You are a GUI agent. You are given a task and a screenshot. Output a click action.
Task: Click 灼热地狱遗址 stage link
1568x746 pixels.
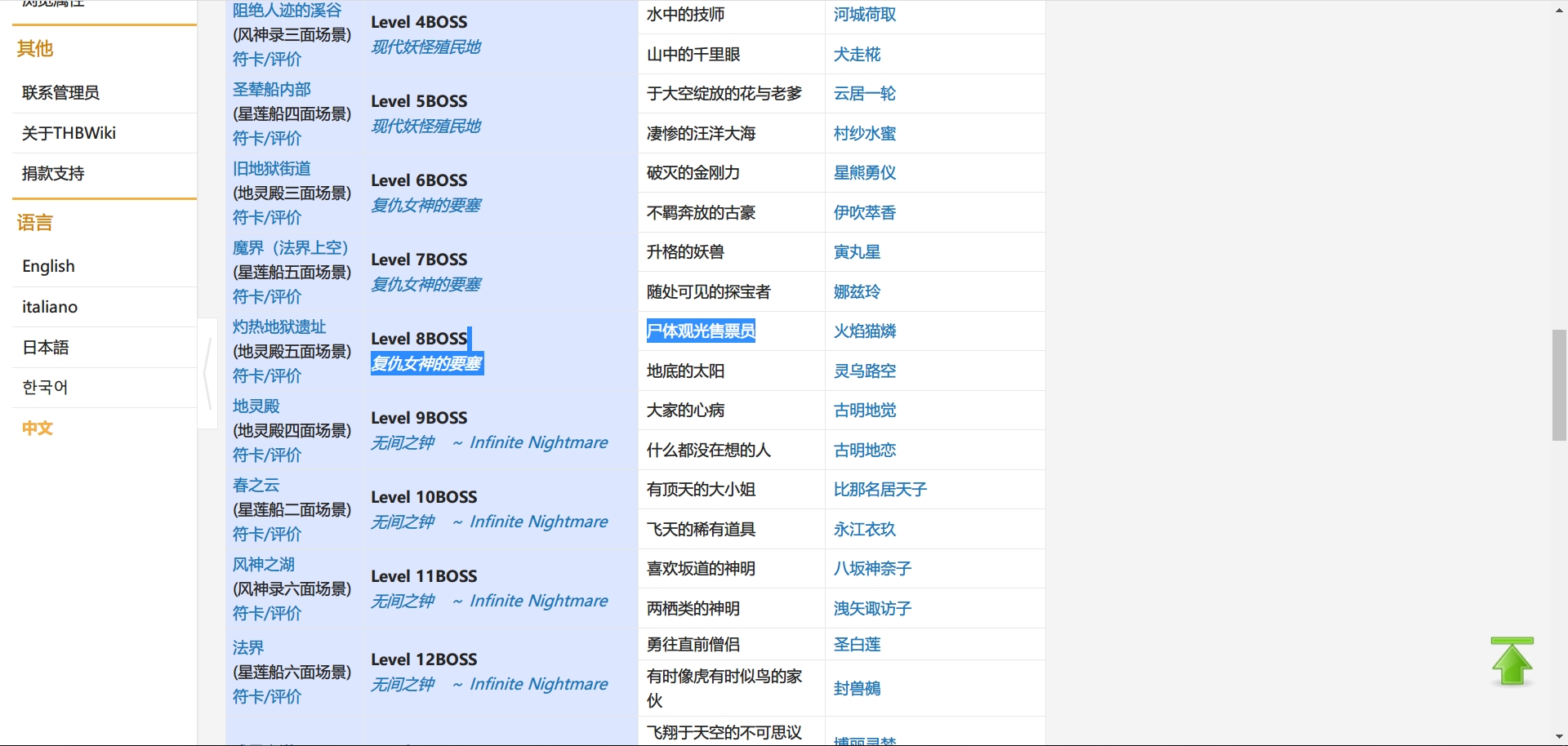(279, 327)
